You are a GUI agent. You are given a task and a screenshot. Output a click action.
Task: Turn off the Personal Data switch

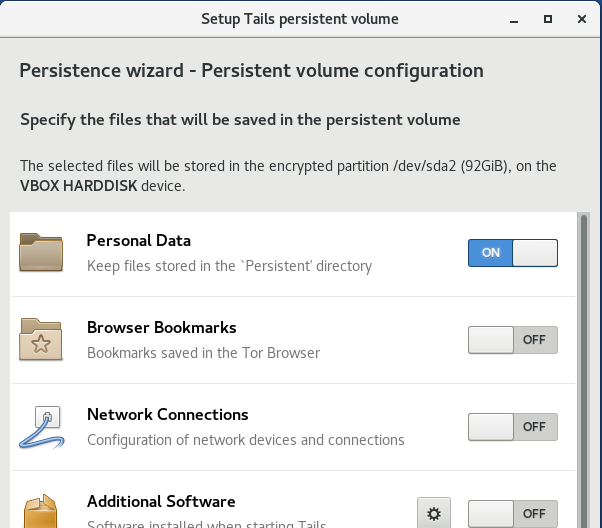coord(512,253)
